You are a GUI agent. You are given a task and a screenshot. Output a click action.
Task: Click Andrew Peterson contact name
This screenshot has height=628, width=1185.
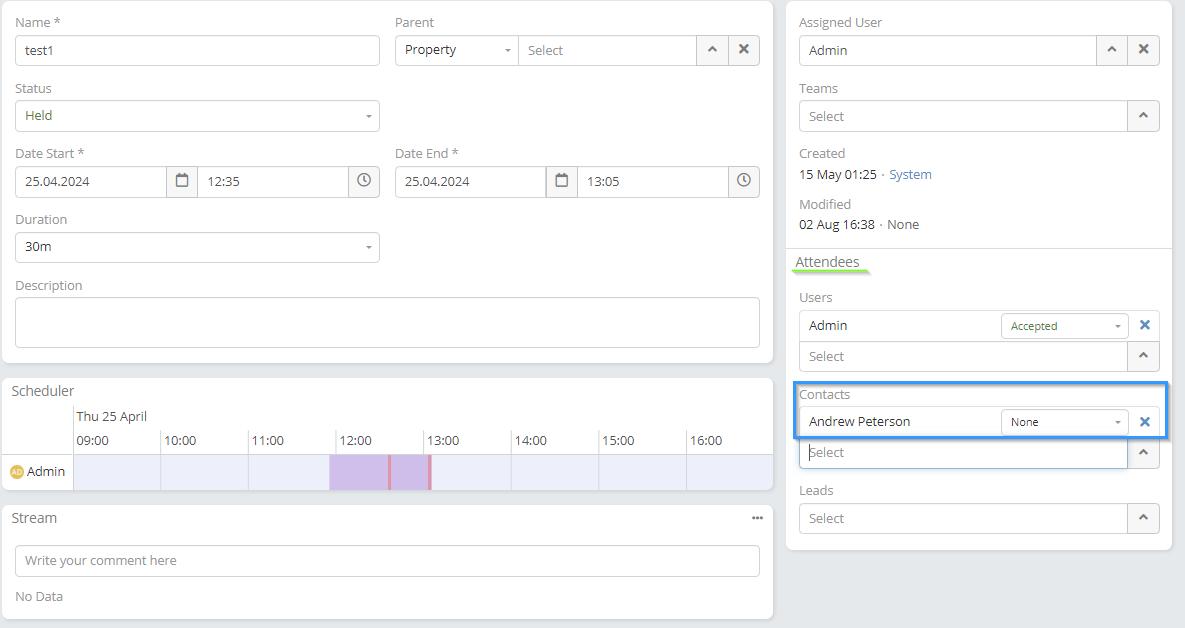pos(859,422)
